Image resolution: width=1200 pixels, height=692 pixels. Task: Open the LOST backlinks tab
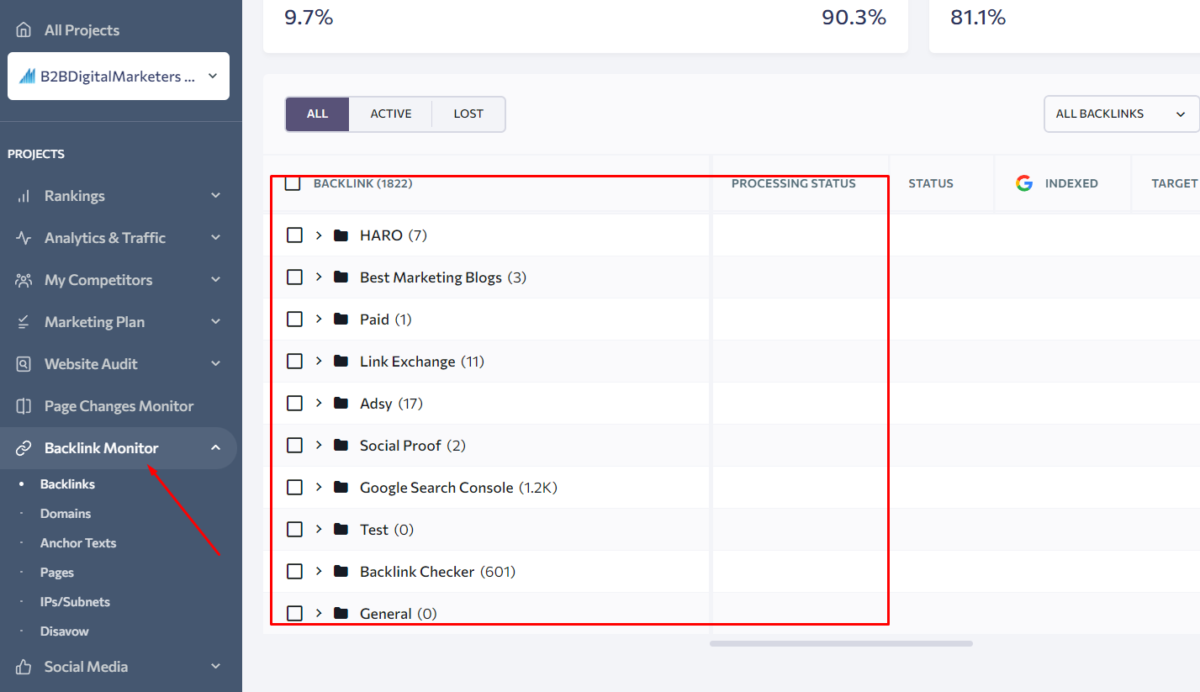[468, 113]
